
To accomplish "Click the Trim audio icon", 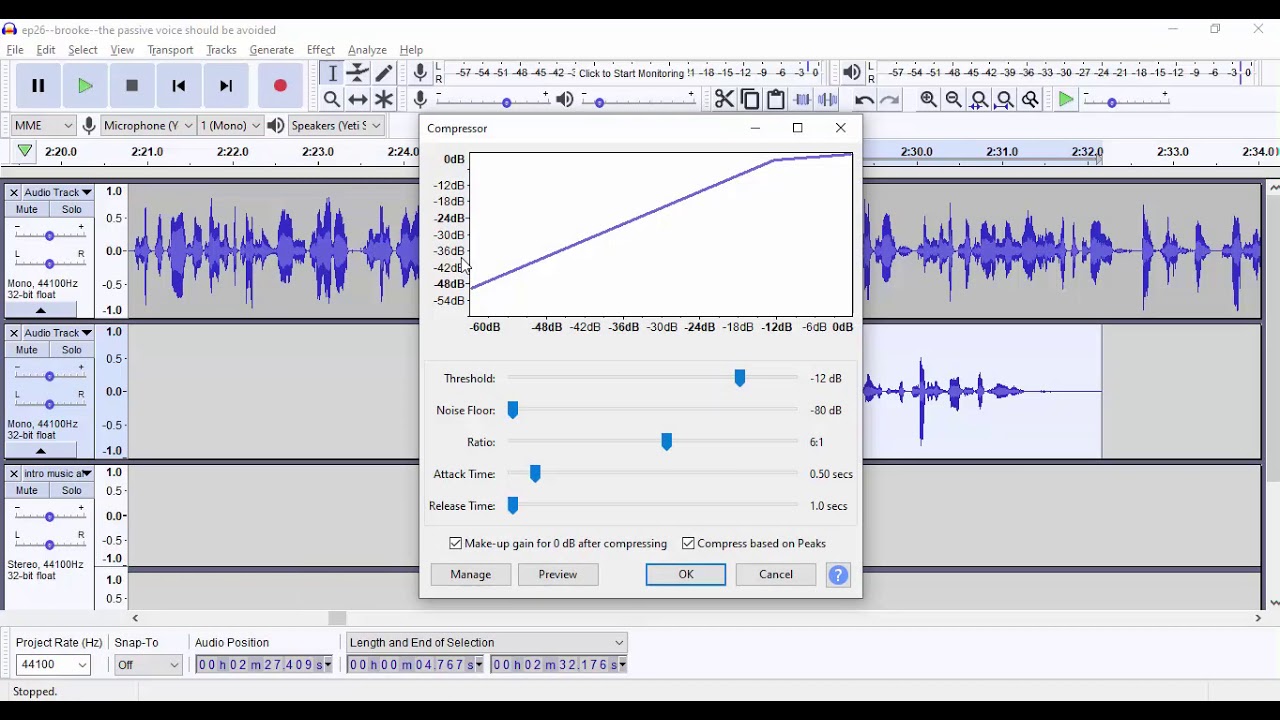I will (x=802, y=99).
